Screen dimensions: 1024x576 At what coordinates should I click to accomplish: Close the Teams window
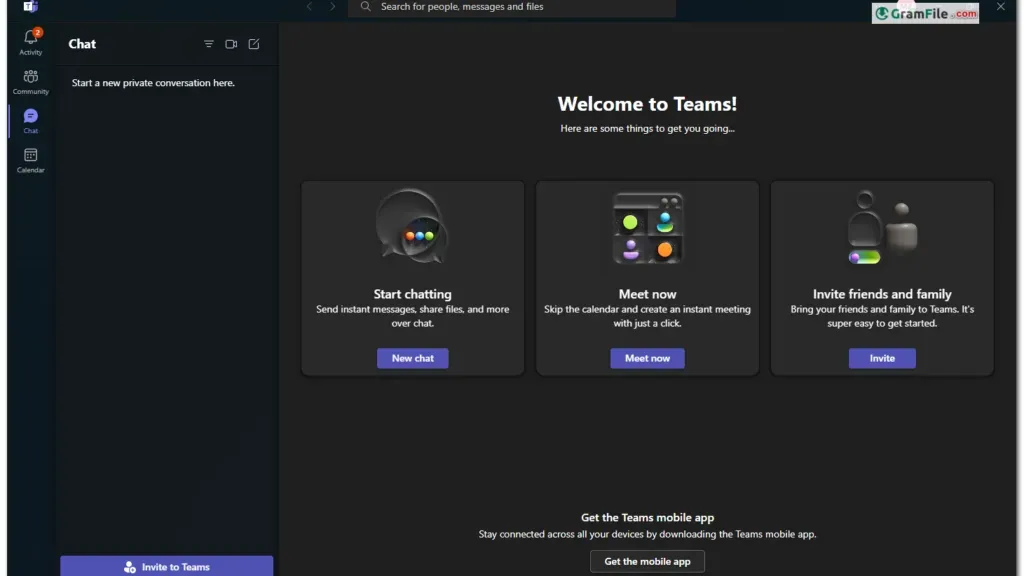(1000, 7)
